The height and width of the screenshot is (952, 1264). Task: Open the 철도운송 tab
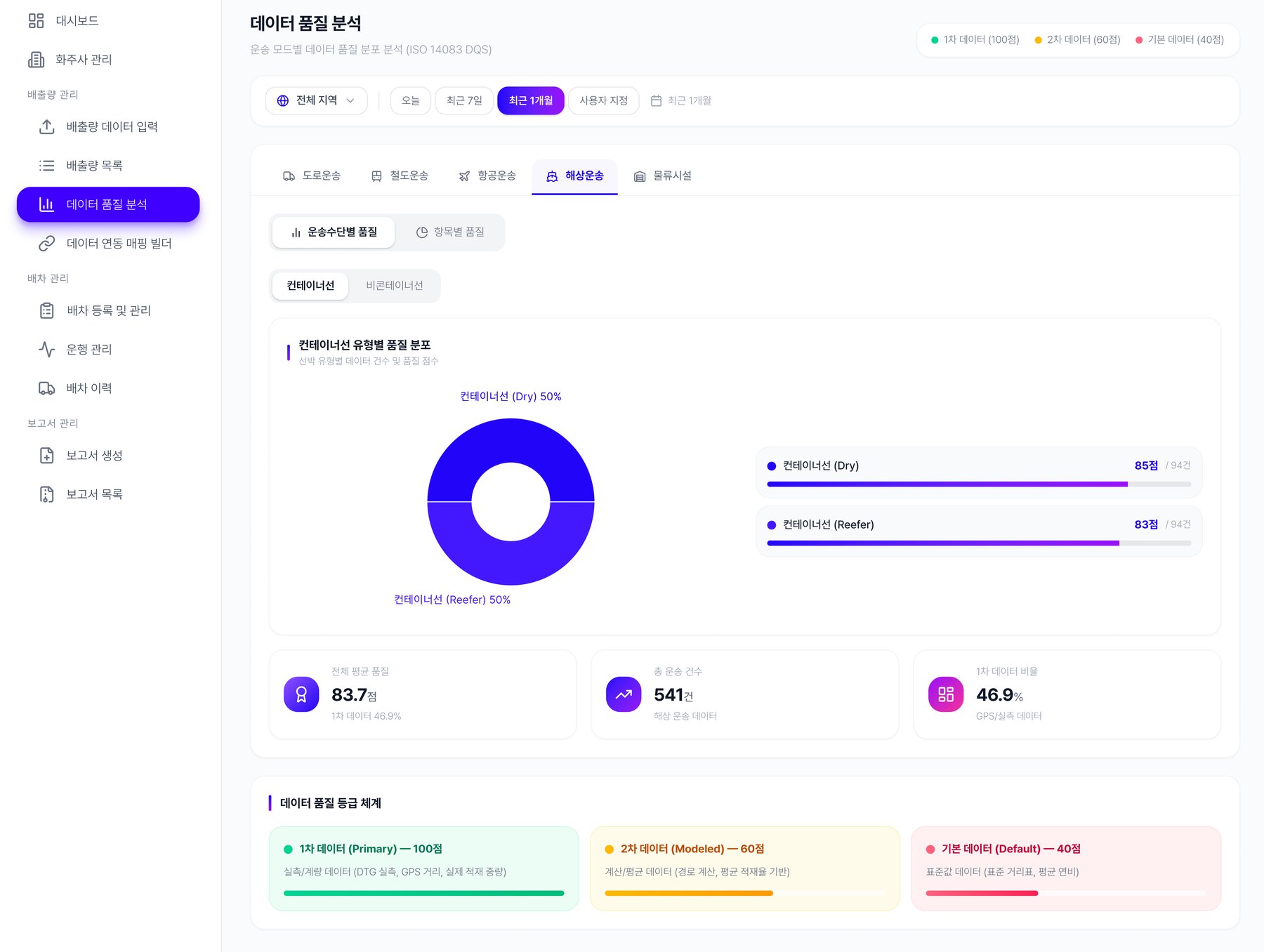pos(400,176)
